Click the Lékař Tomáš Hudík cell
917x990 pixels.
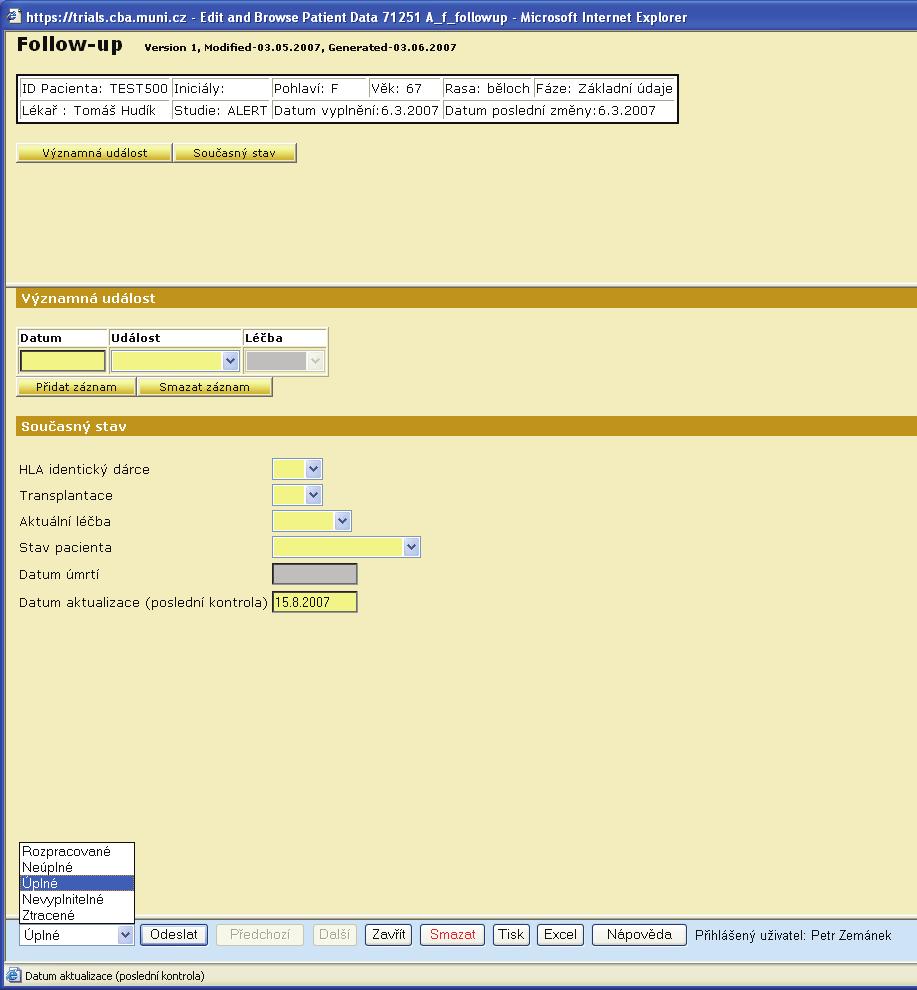(x=95, y=110)
